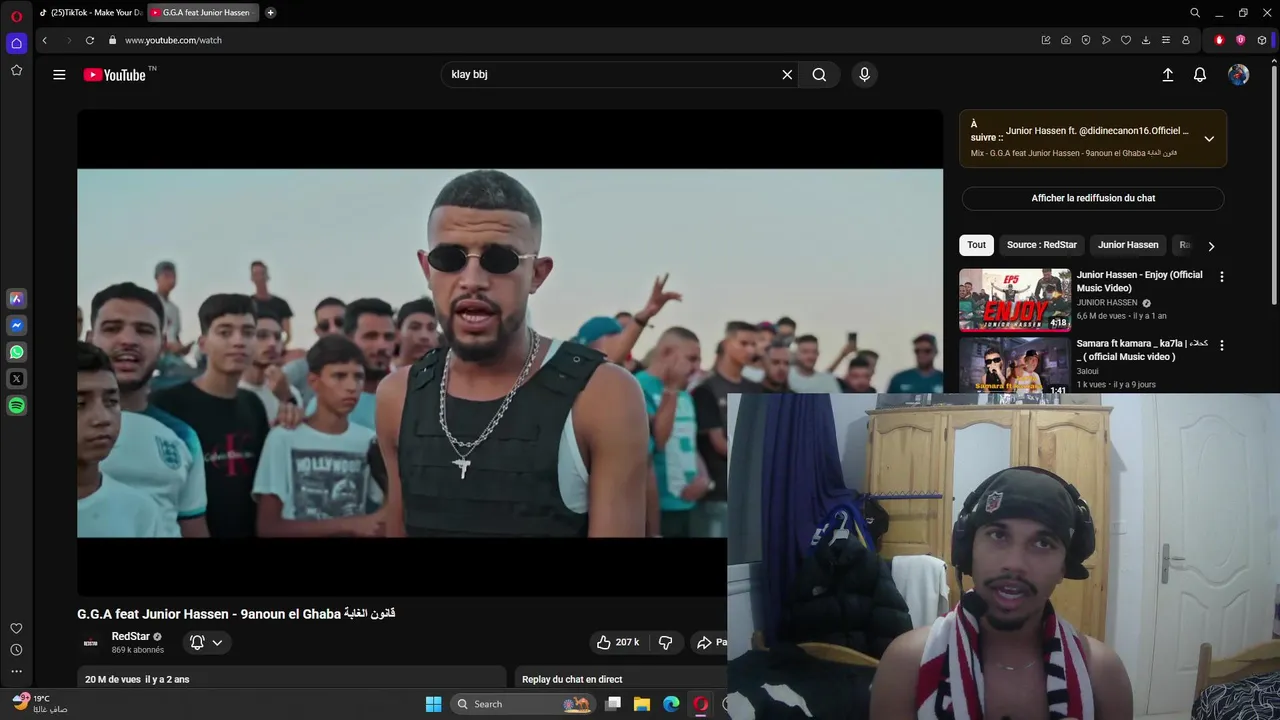Search open tabs with the title bar magnifier
The height and width of the screenshot is (720, 1280).
pos(1194,13)
